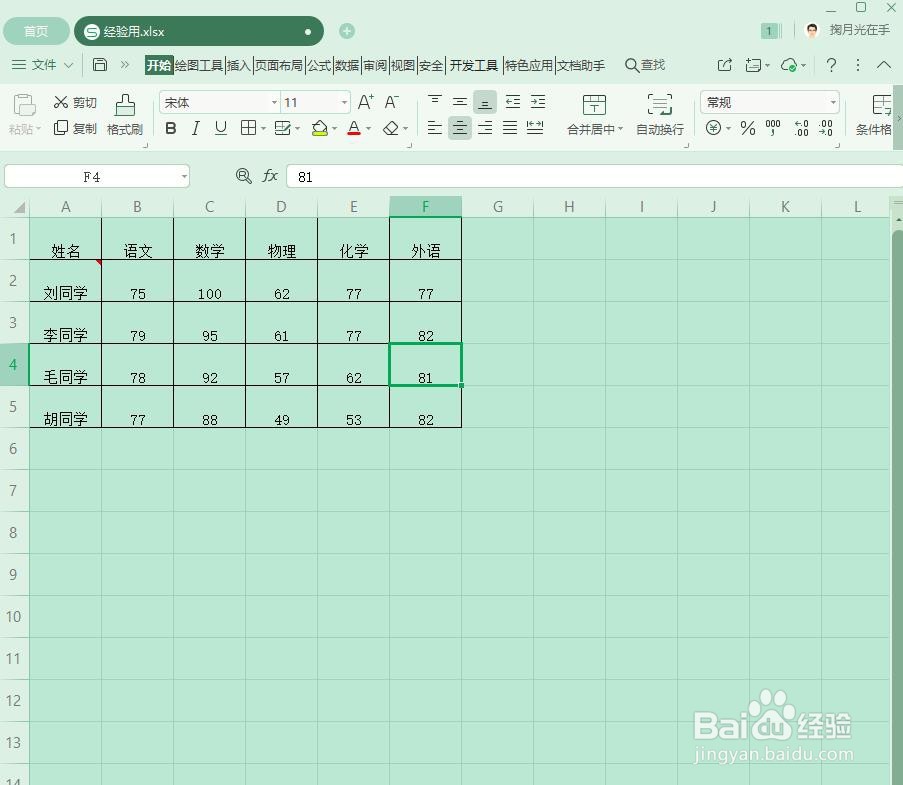Image resolution: width=903 pixels, height=785 pixels.
Task: Decrease font size with A- icon
Action: 391,103
